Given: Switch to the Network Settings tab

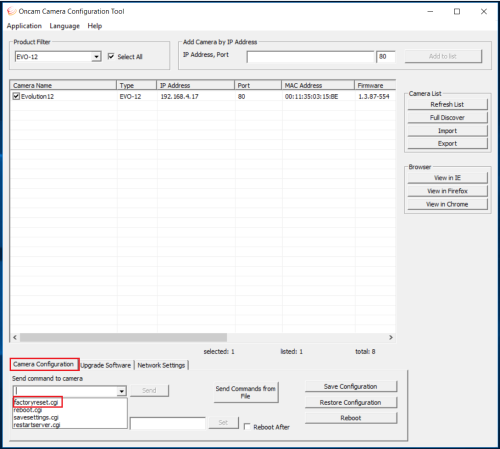Looking at the screenshot, I should click(161, 365).
